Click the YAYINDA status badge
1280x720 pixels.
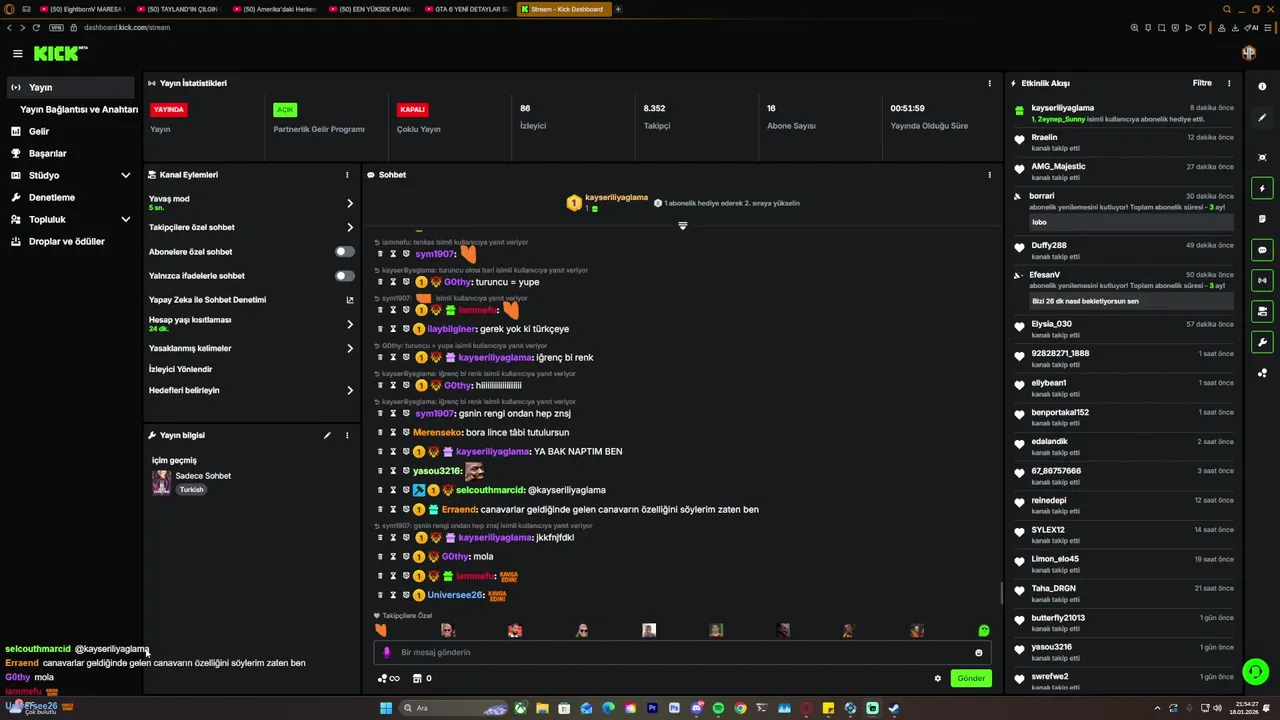pyautogui.click(x=168, y=110)
